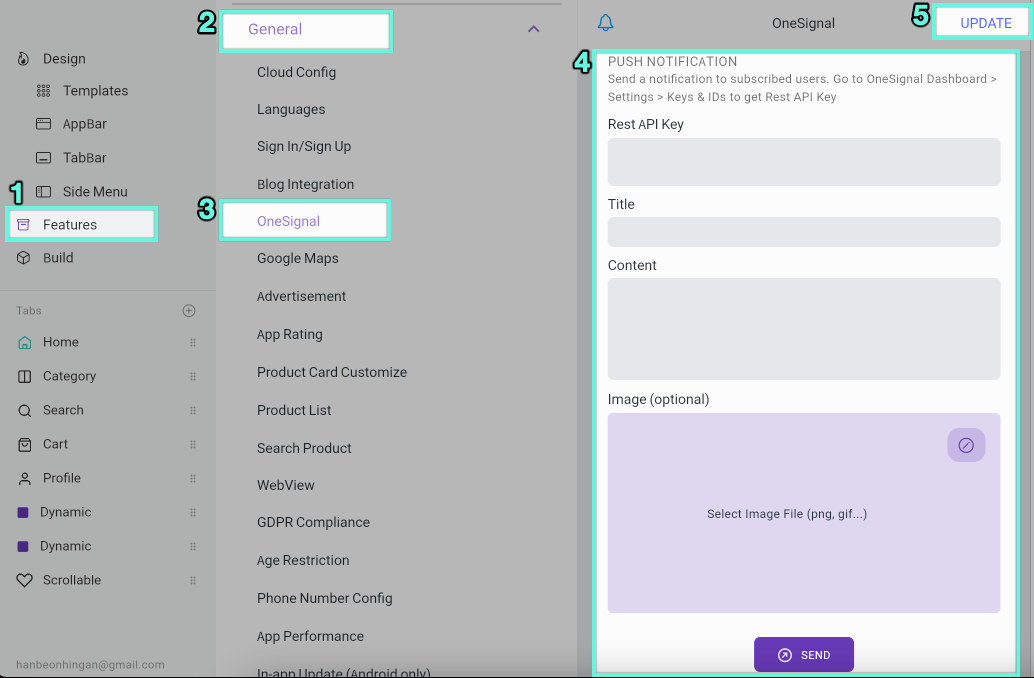Viewport: 1034px width, 678px height.
Task: Click the Category tab icon
Action: click(x=24, y=377)
